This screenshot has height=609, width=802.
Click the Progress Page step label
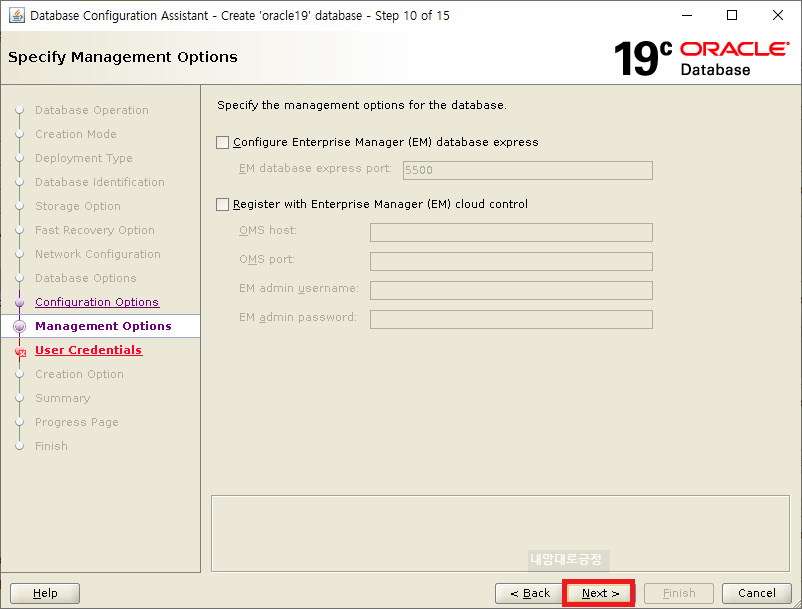tap(77, 422)
